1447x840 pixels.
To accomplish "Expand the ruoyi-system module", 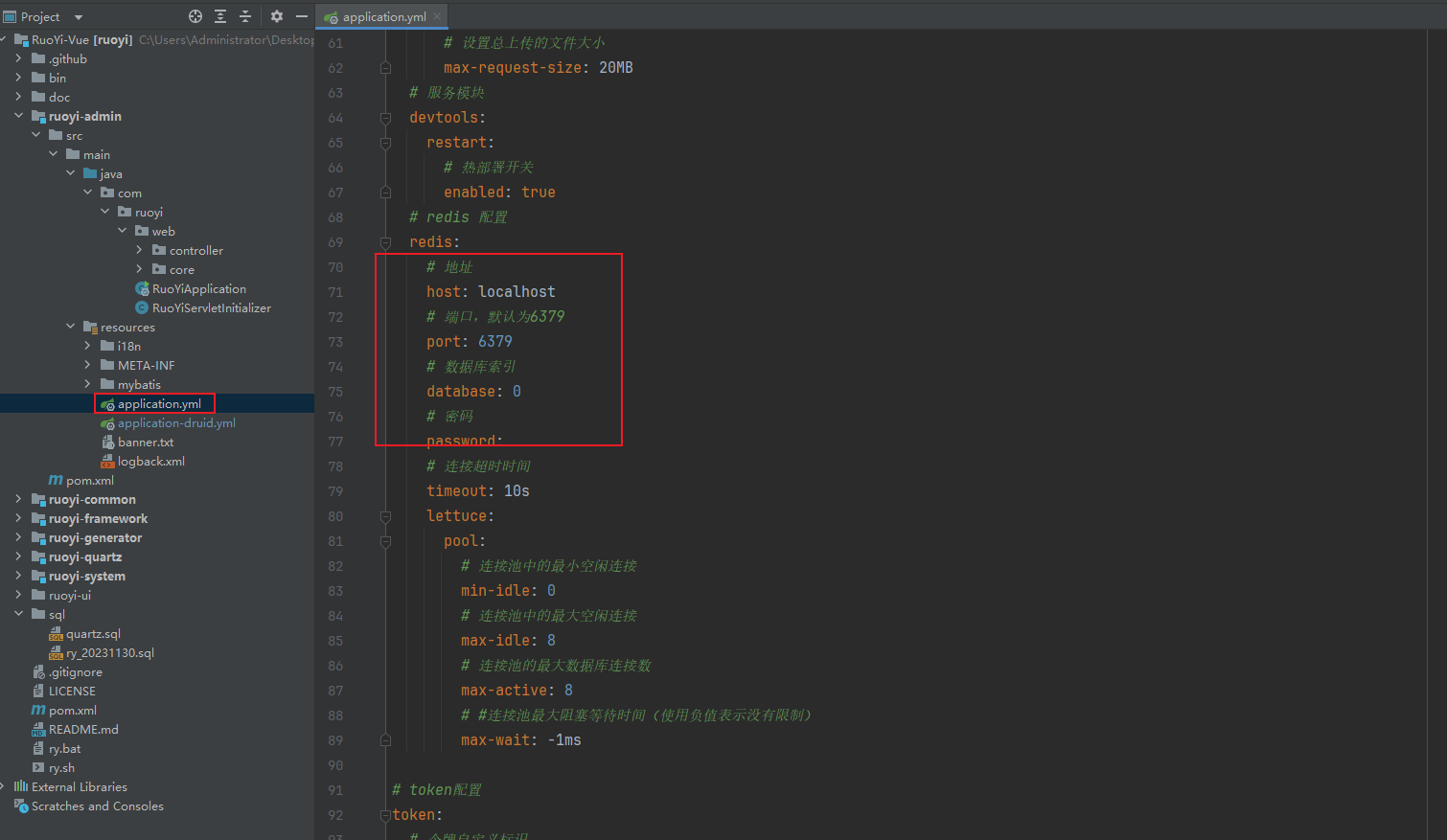I will (18, 576).
